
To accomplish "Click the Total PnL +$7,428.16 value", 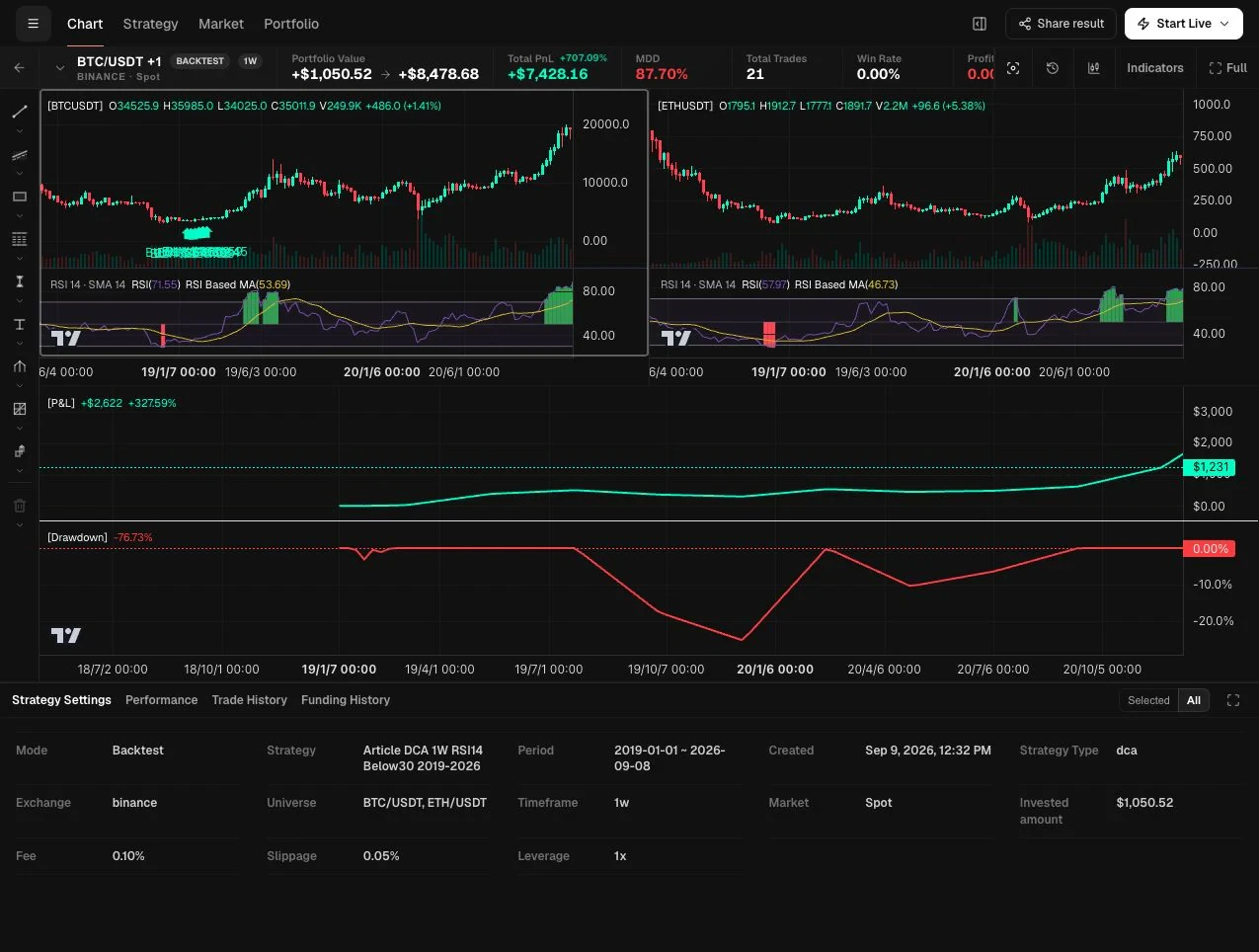I will 547,74.
